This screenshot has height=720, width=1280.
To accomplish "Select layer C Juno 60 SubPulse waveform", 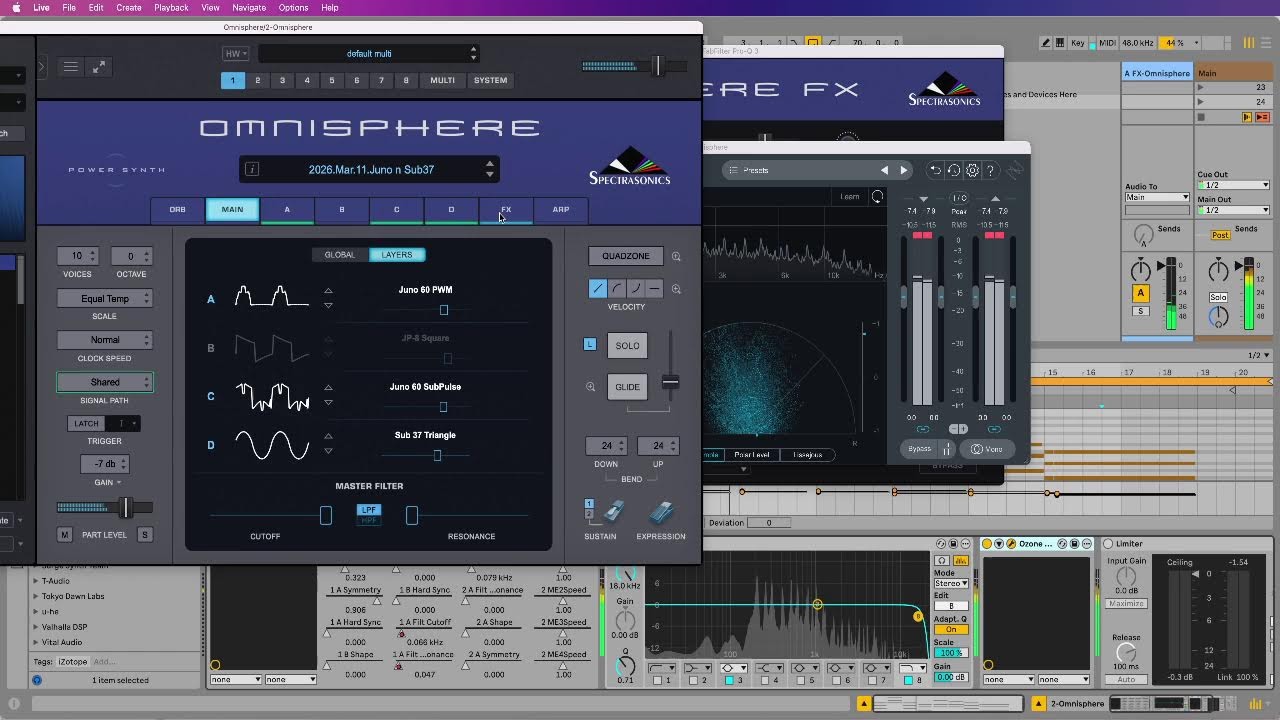I will (x=272, y=396).
